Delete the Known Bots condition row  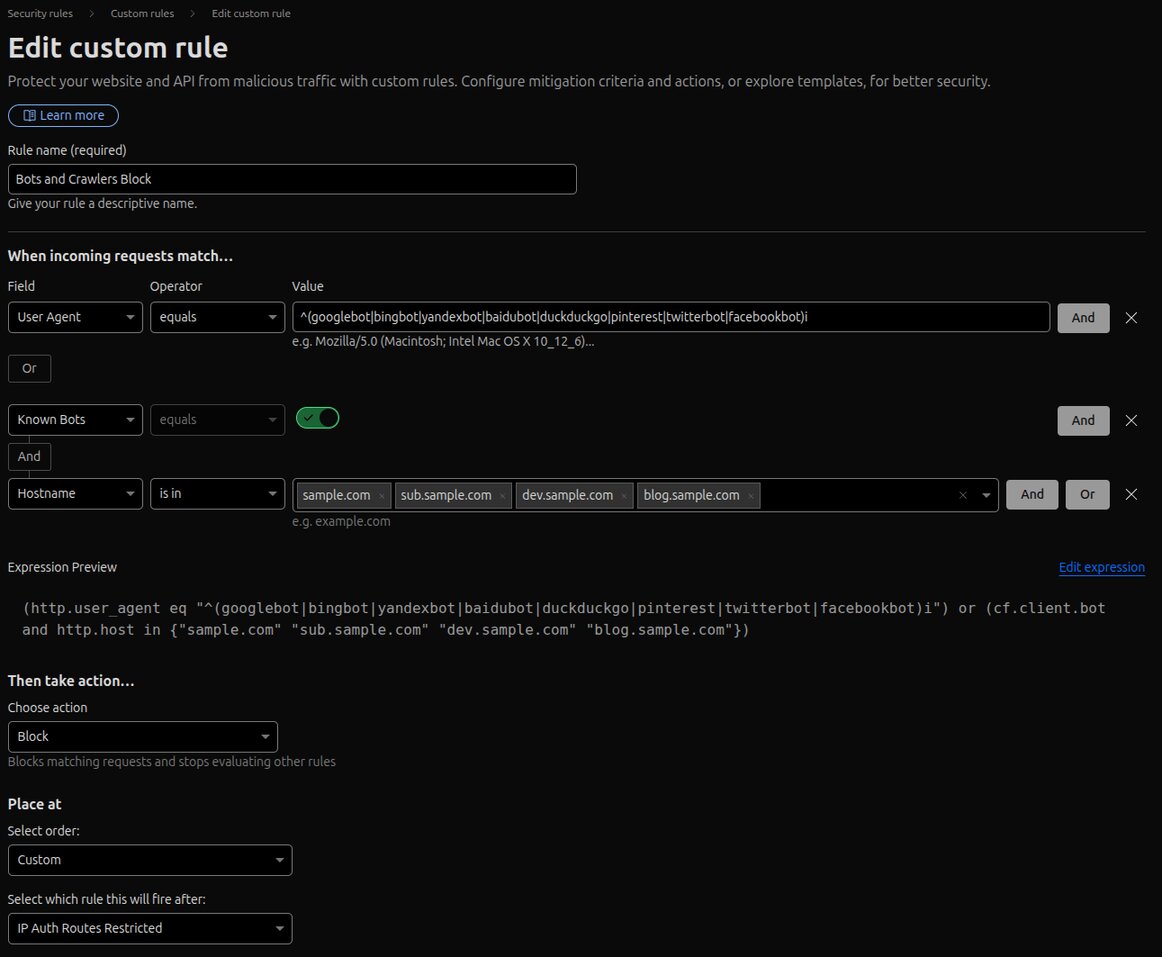(x=1131, y=421)
